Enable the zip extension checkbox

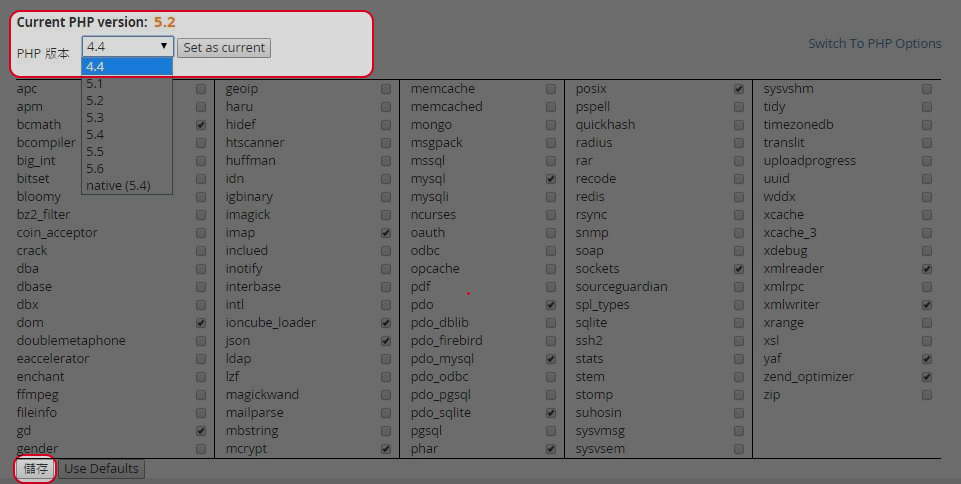click(927, 395)
